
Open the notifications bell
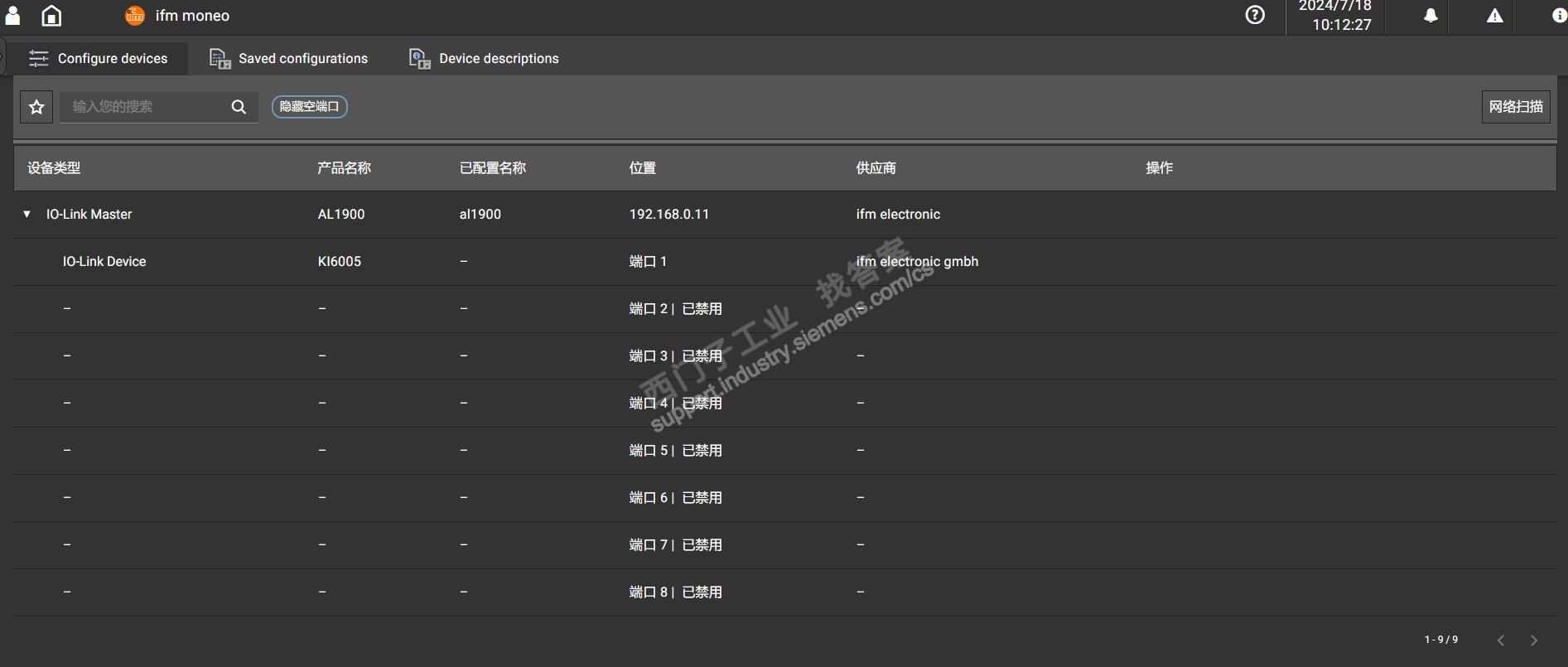(x=1430, y=15)
